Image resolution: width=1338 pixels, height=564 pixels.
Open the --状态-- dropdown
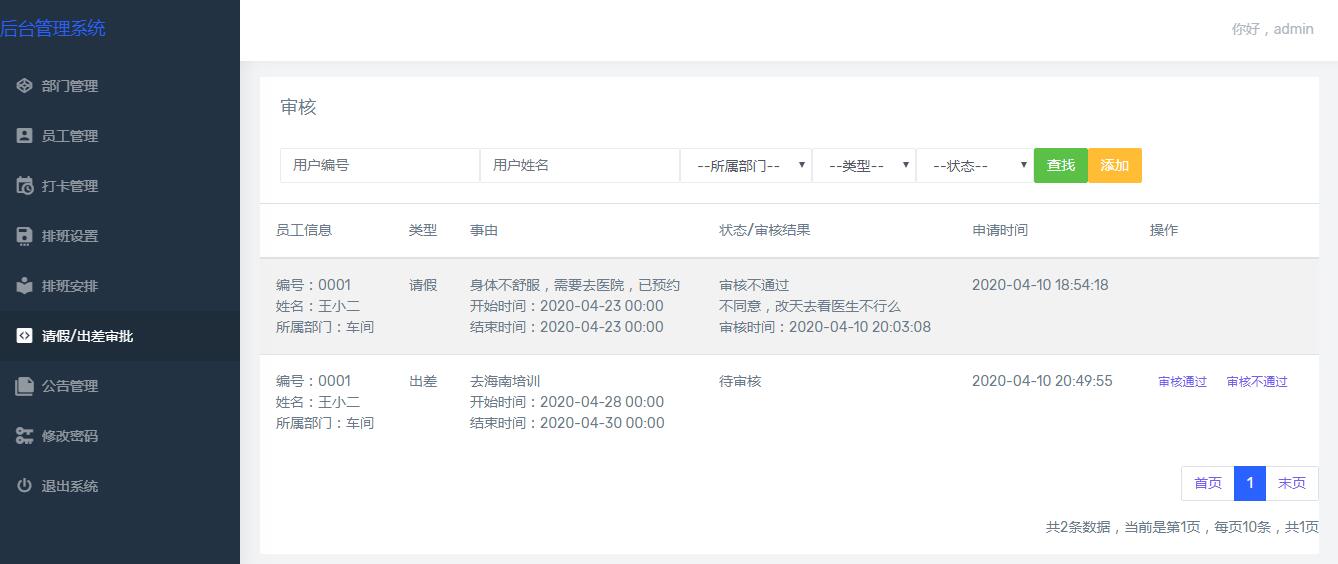pos(975,165)
